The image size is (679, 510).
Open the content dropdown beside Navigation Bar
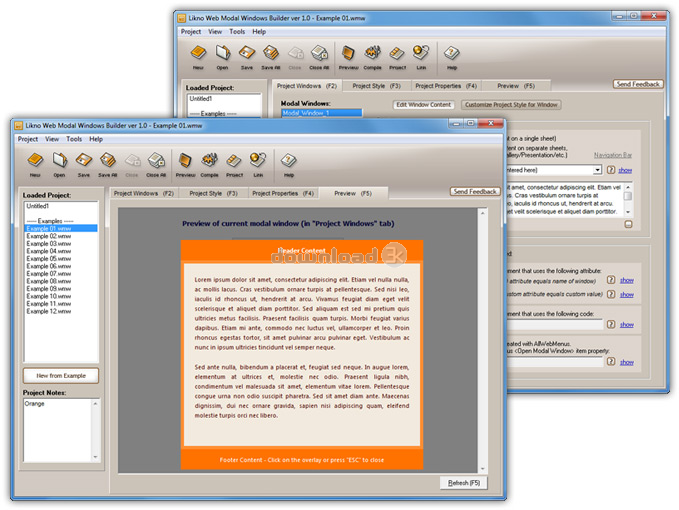(x=597, y=170)
